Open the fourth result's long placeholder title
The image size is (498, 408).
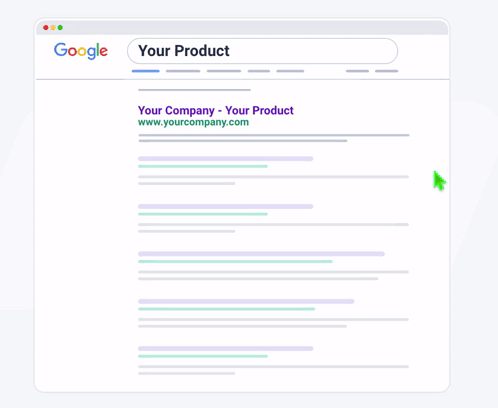coord(261,254)
